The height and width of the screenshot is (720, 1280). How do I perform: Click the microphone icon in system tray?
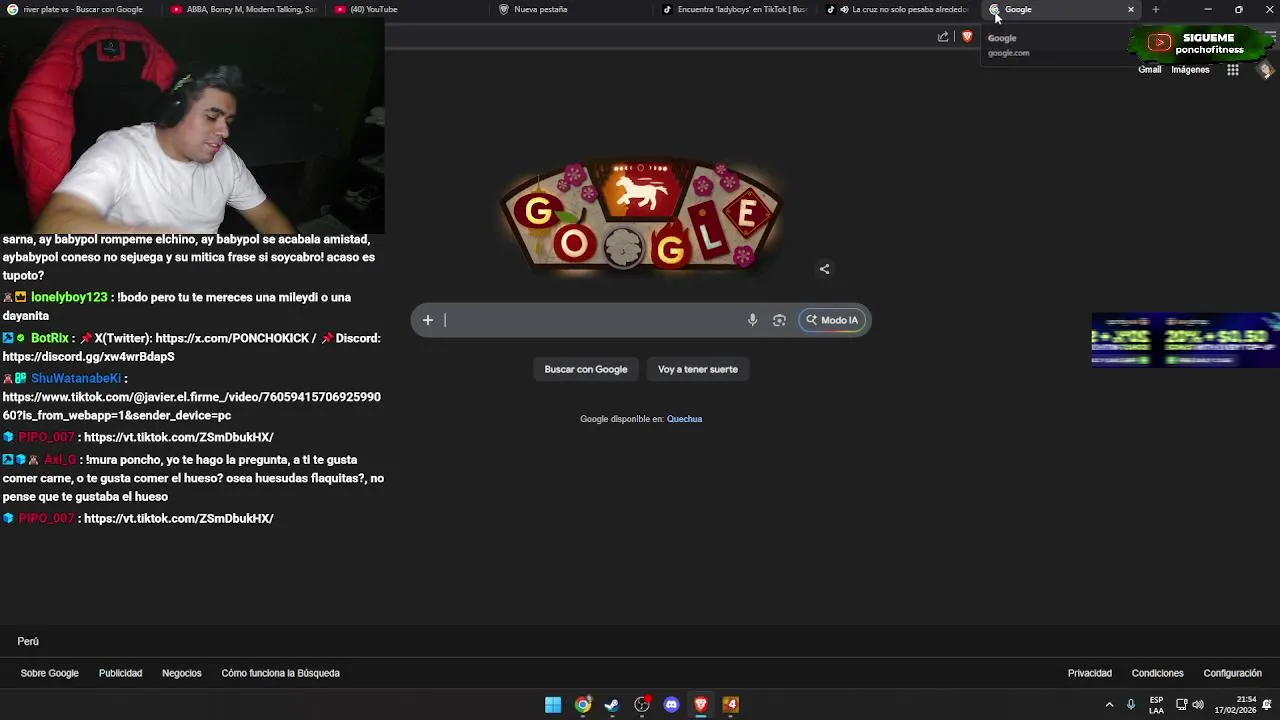tap(1131, 705)
